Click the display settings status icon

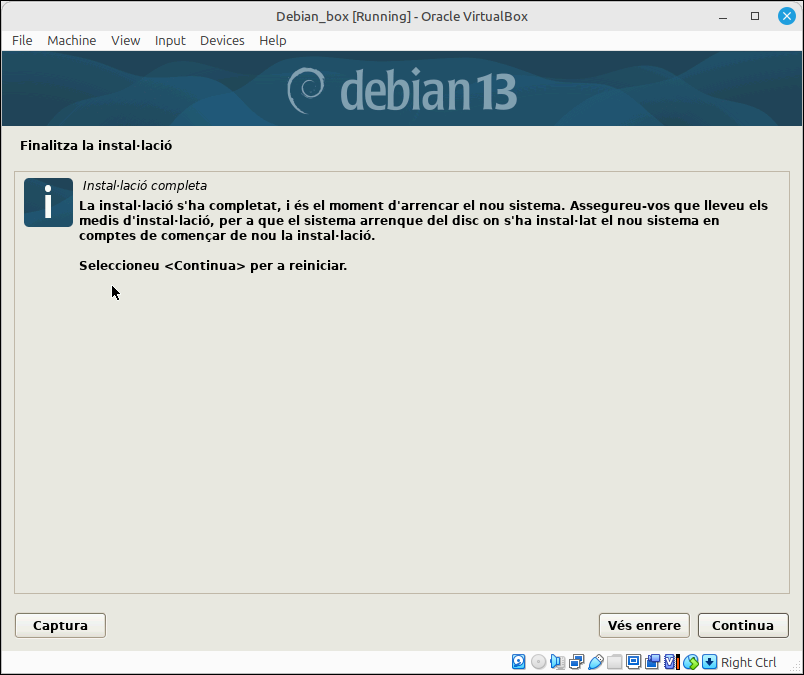coord(633,662)
